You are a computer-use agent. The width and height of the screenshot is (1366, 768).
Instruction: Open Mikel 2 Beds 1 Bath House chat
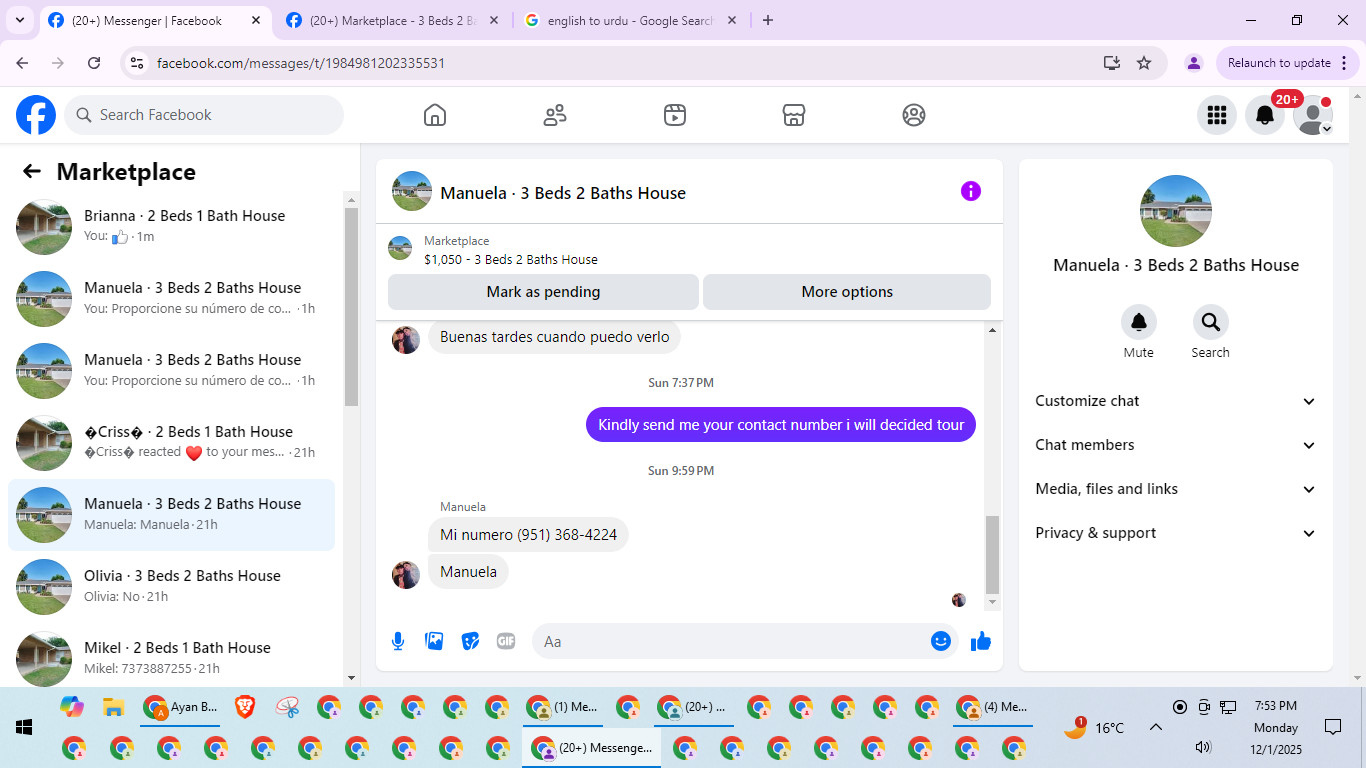172,659
